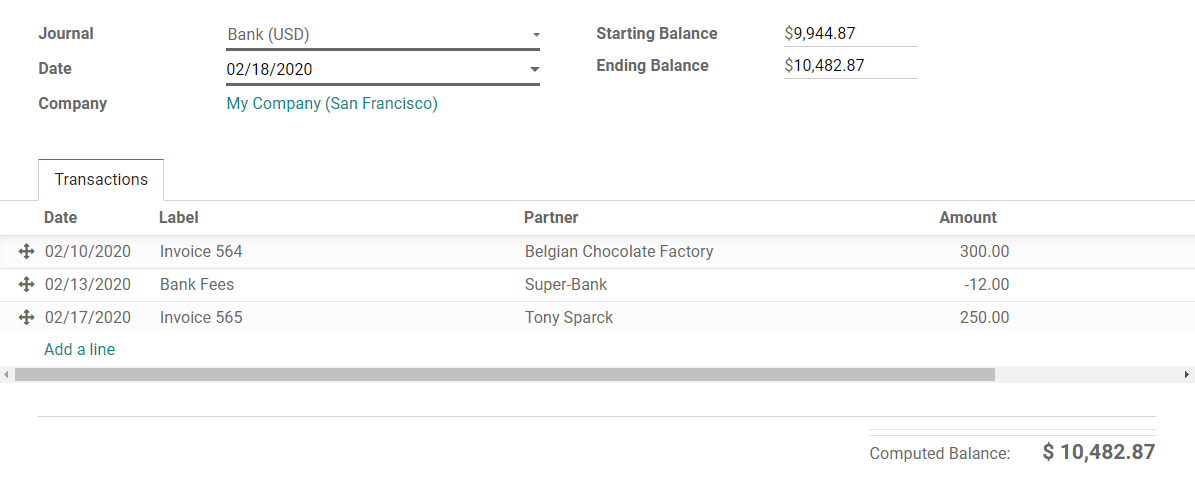Edit the Starting Balance field
This screenshot has height=482, width=1195.
[850, 34]
